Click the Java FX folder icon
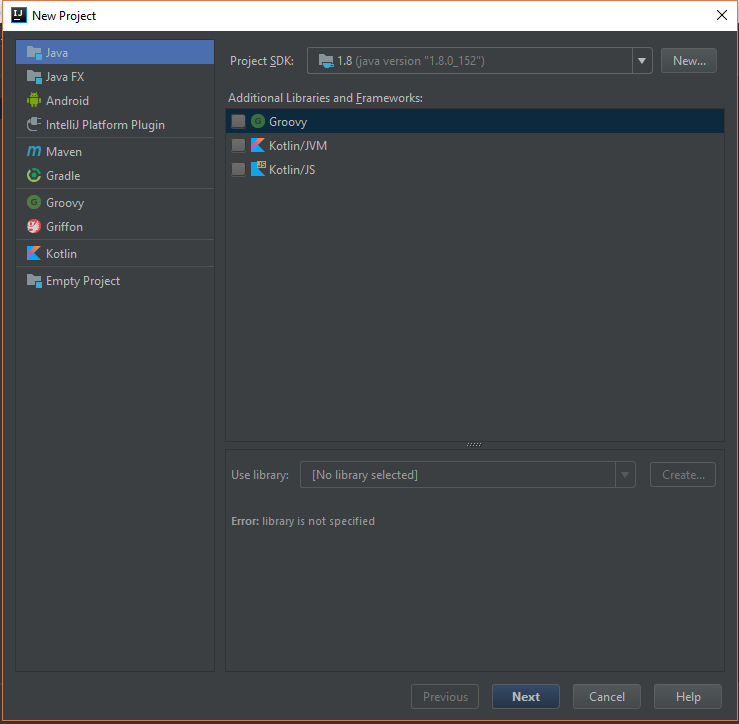 [34, 76]
